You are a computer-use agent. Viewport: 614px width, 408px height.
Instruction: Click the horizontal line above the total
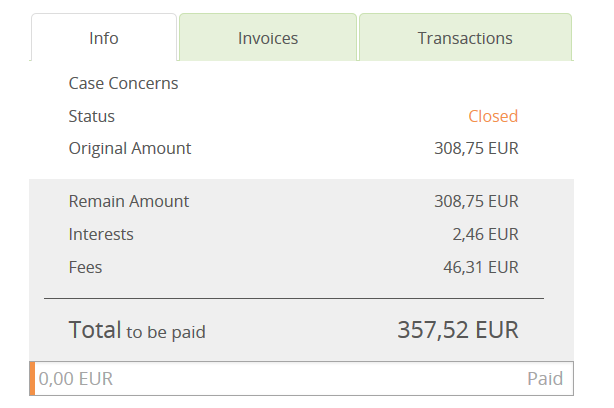(293, 298)
